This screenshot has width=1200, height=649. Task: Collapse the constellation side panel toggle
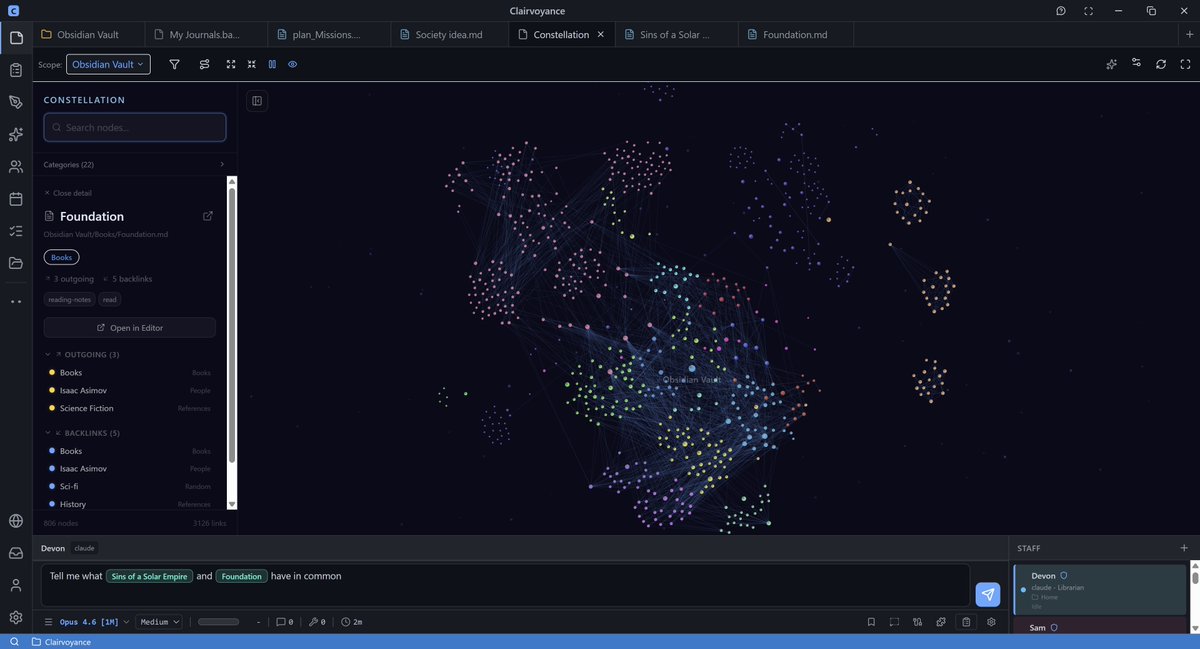[257, 101]
